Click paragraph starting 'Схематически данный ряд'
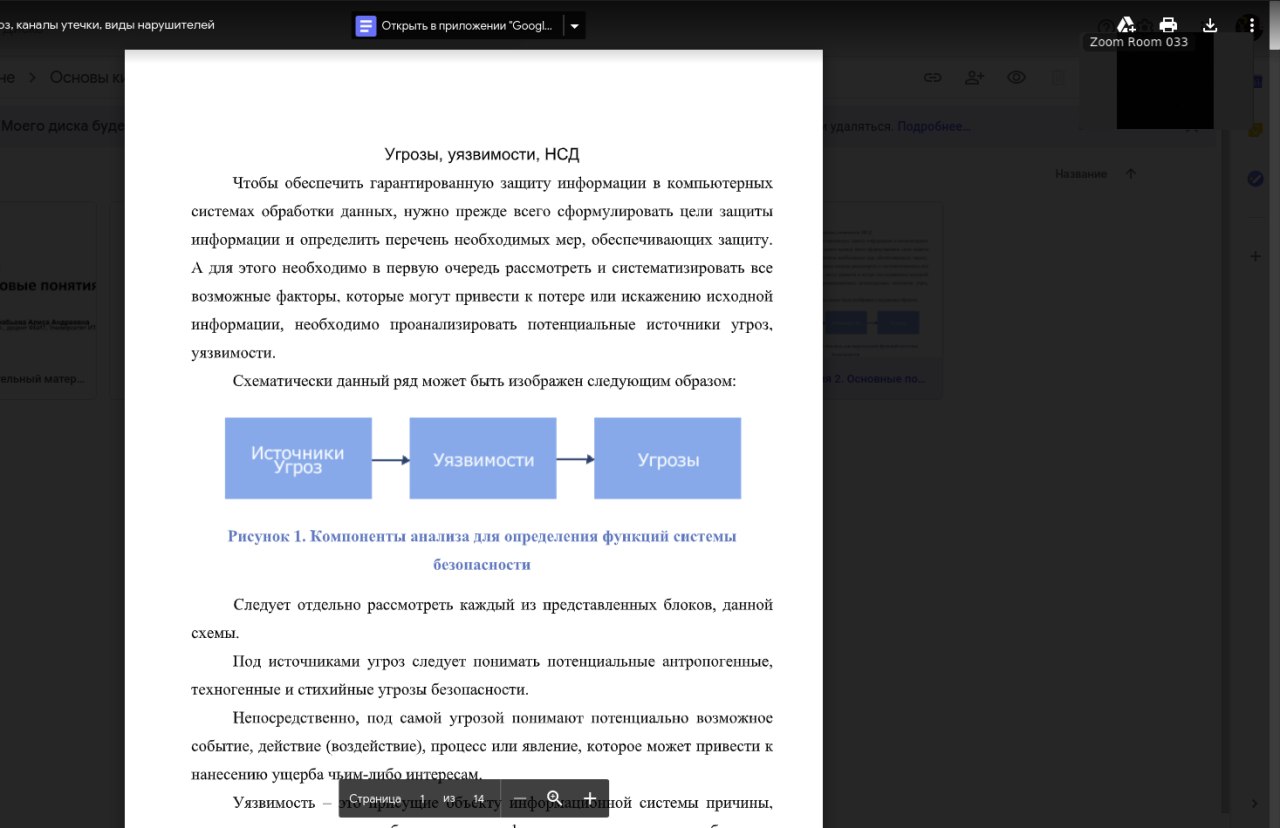1280x828 pixels. [x=484, y=381]
